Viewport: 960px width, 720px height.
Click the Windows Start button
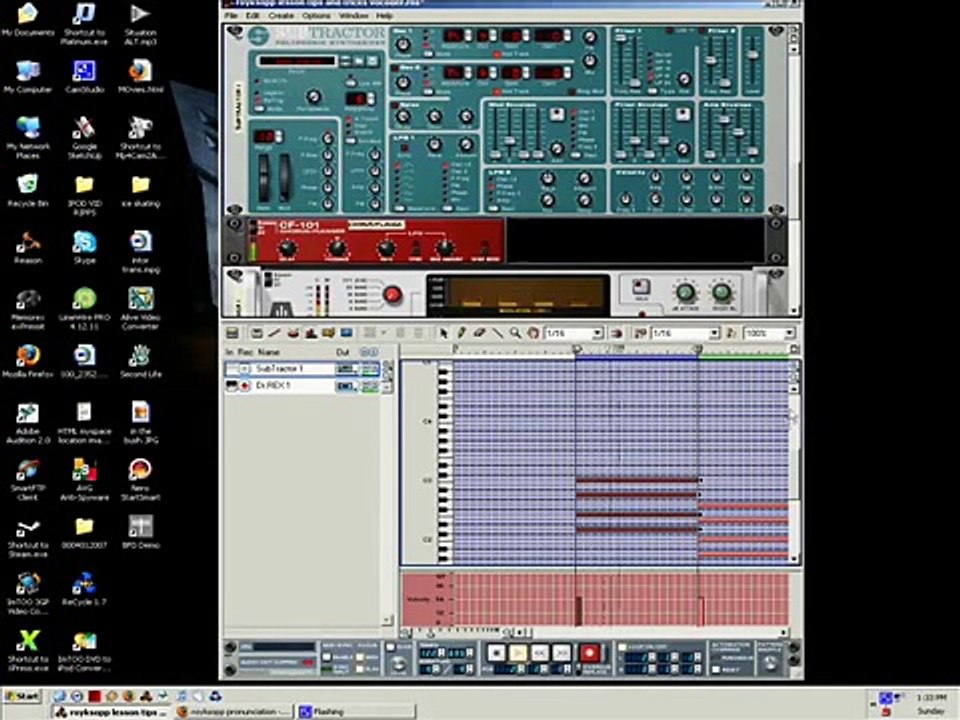[22, 697]
